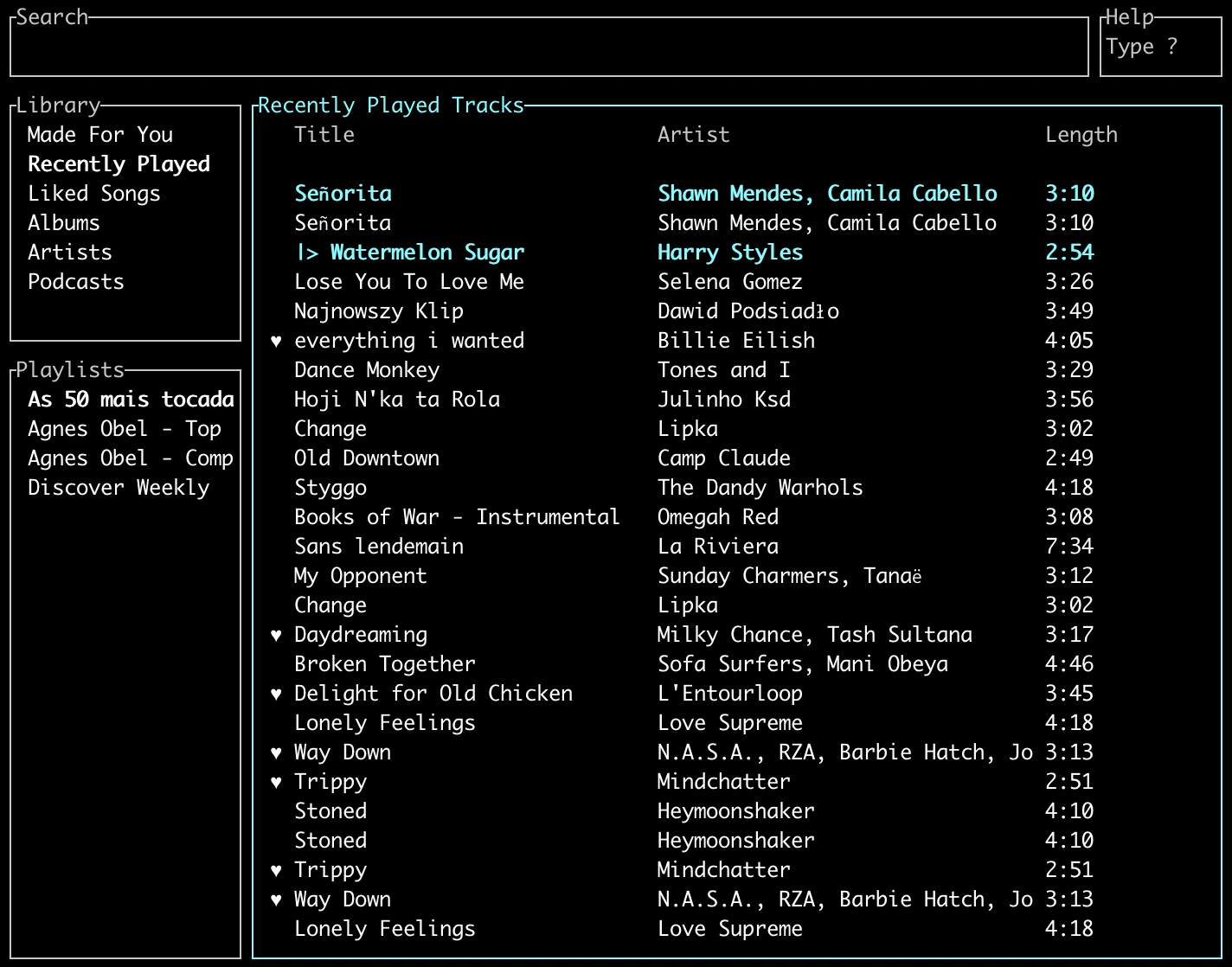Image resolution: width=1232 pixels, height=967 pixels.
Task: Select the Broken Together track
Action: [x=385, y=664]
